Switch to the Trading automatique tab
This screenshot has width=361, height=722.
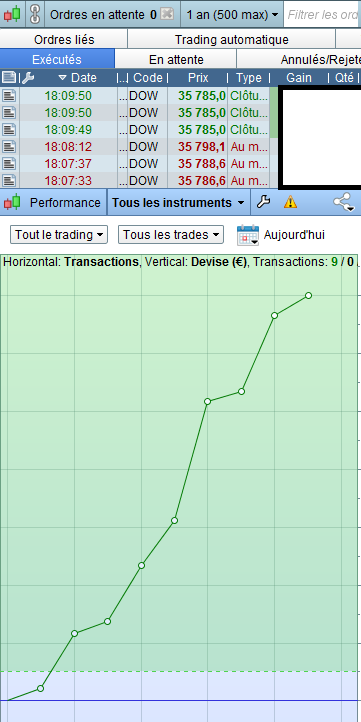click(x=232, y=40)
